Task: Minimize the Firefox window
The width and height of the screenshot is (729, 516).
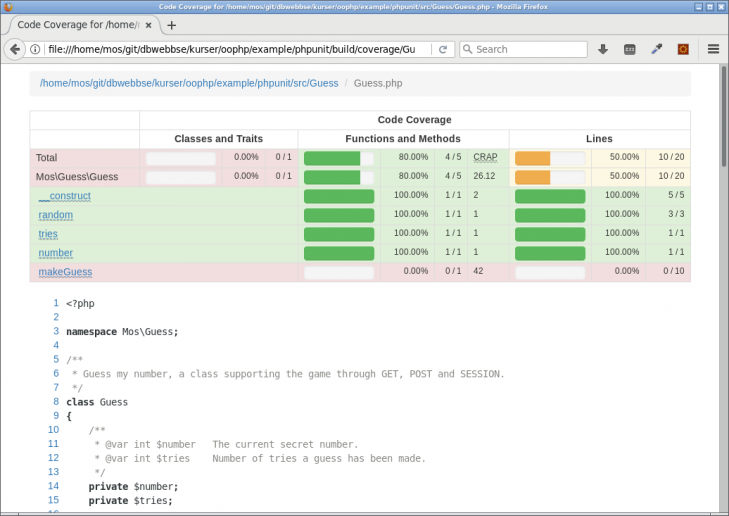Action: [698, 7]
